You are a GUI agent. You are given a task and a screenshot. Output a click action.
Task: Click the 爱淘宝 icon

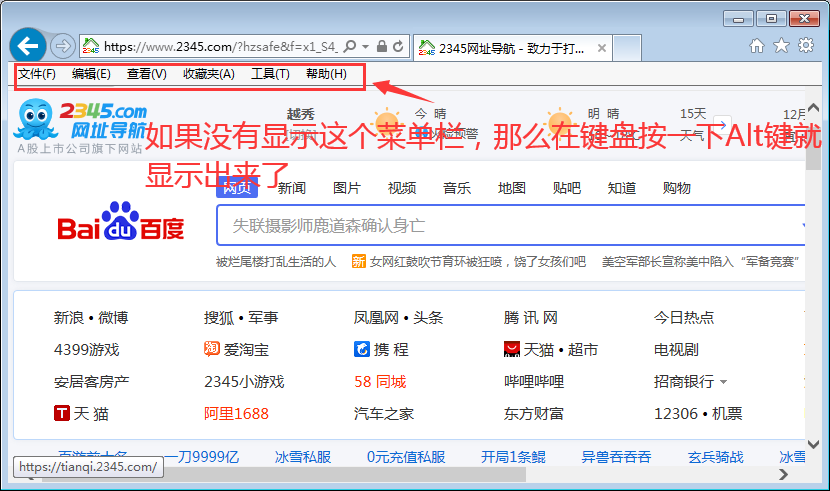click(x=212, y=349)
